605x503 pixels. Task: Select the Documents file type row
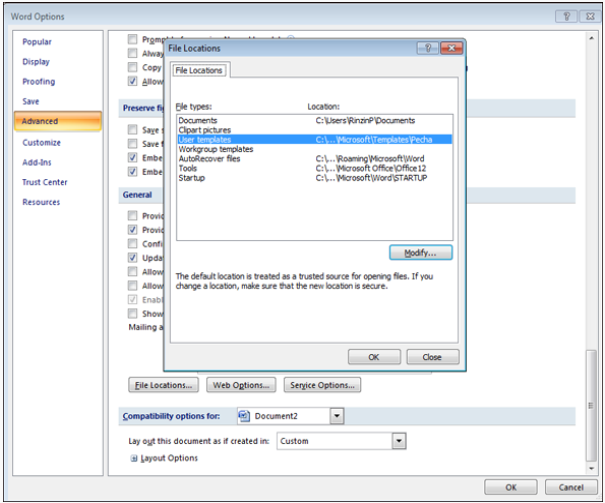pos(197,121)
